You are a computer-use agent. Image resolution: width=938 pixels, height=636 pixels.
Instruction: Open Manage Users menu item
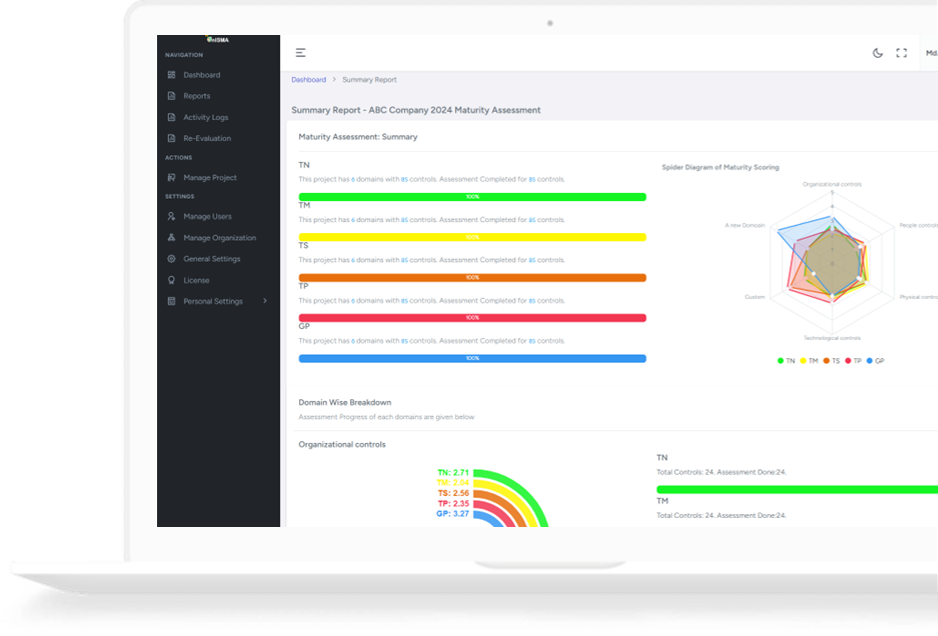click(208, 217)
